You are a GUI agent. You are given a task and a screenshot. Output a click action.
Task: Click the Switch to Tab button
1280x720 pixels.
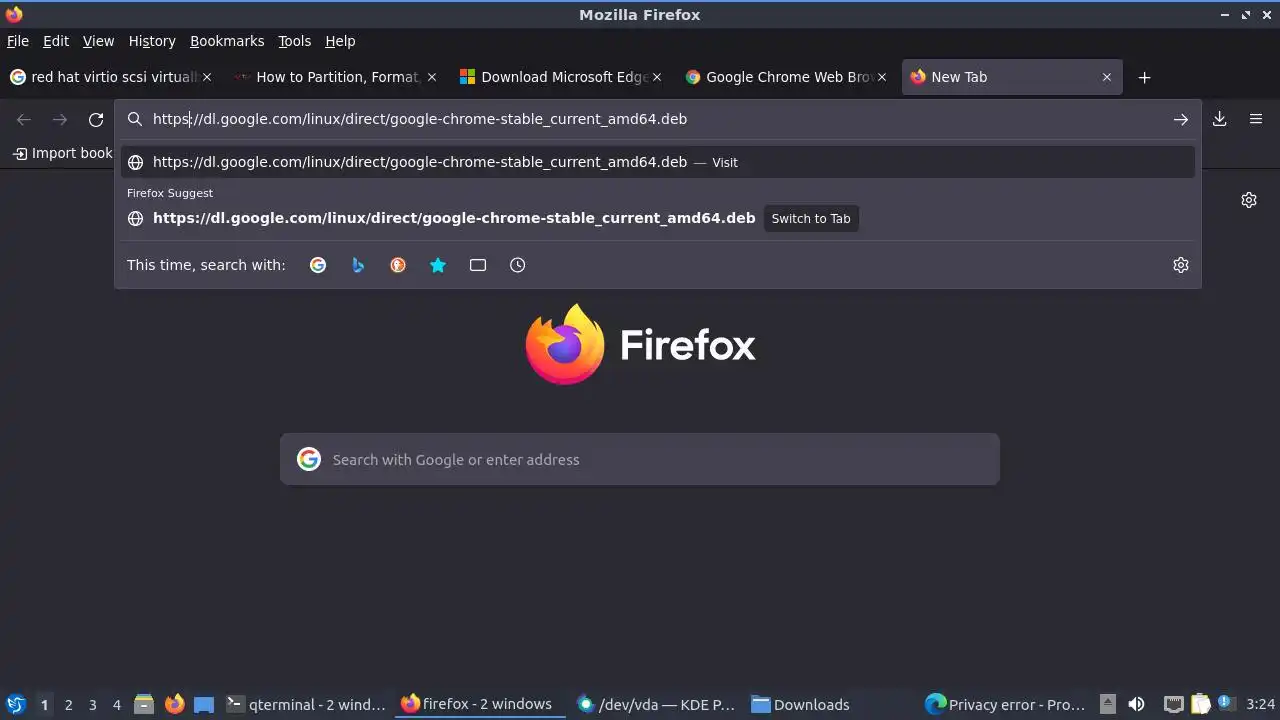(x=811, y=218)
